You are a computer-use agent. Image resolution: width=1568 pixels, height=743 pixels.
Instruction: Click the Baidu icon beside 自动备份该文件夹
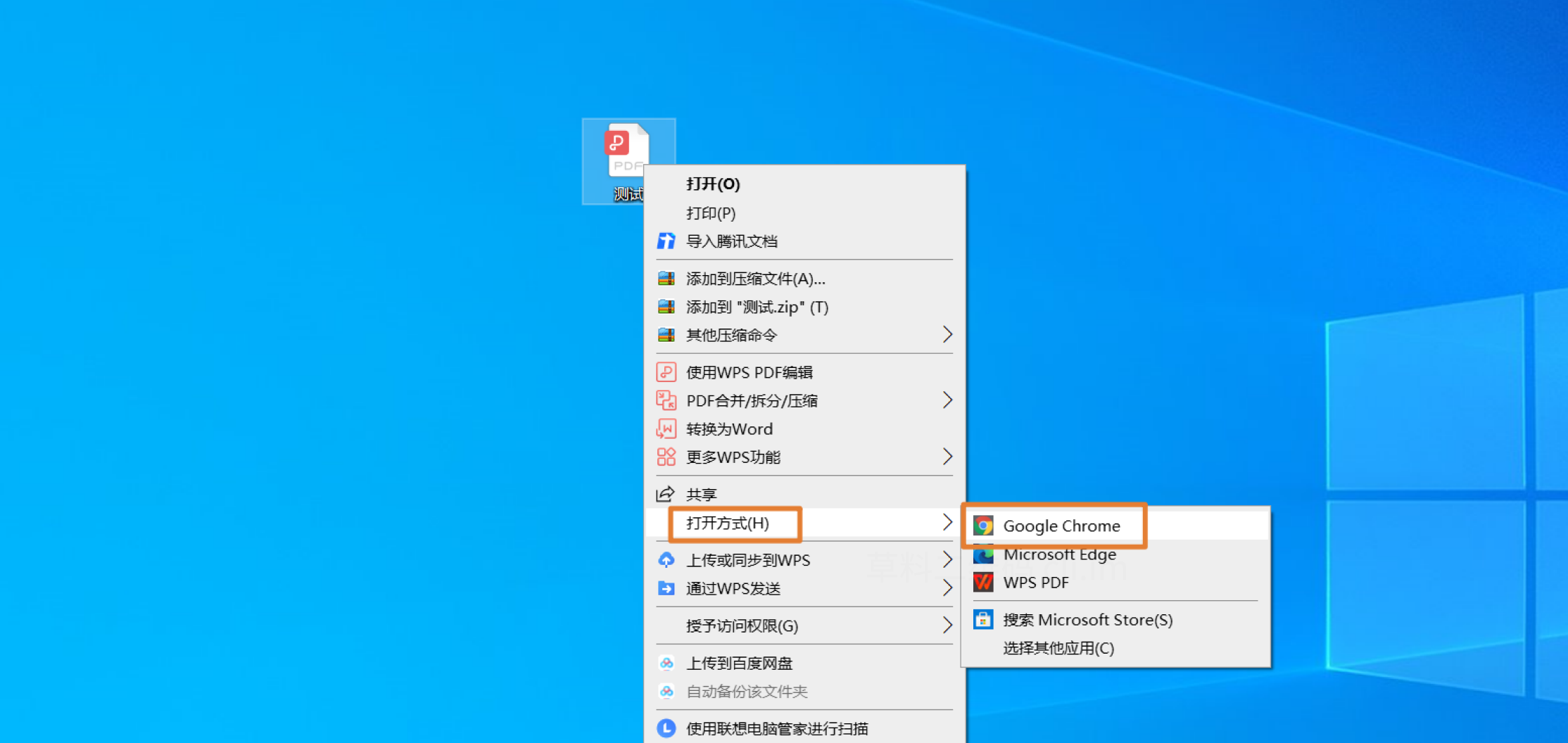point(666,691)
